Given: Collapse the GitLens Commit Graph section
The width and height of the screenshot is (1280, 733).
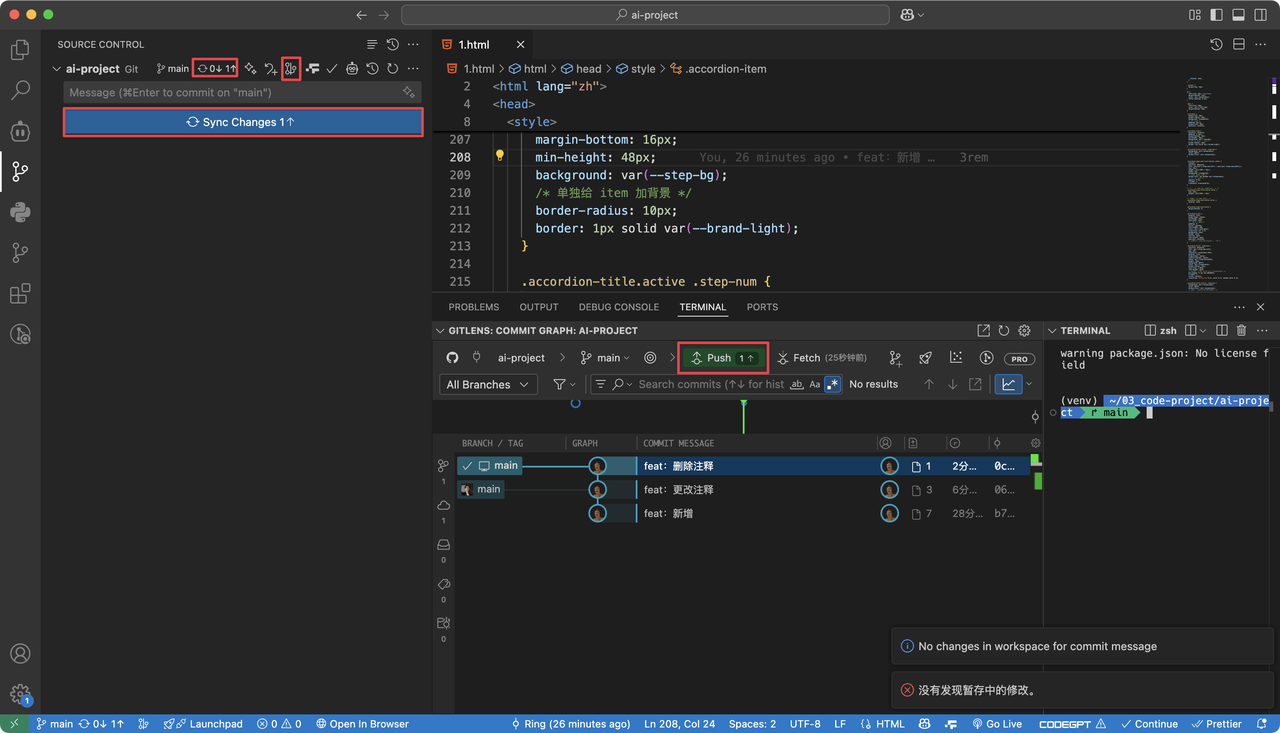Looking at the screenshot, I should (x=440, y=331).
